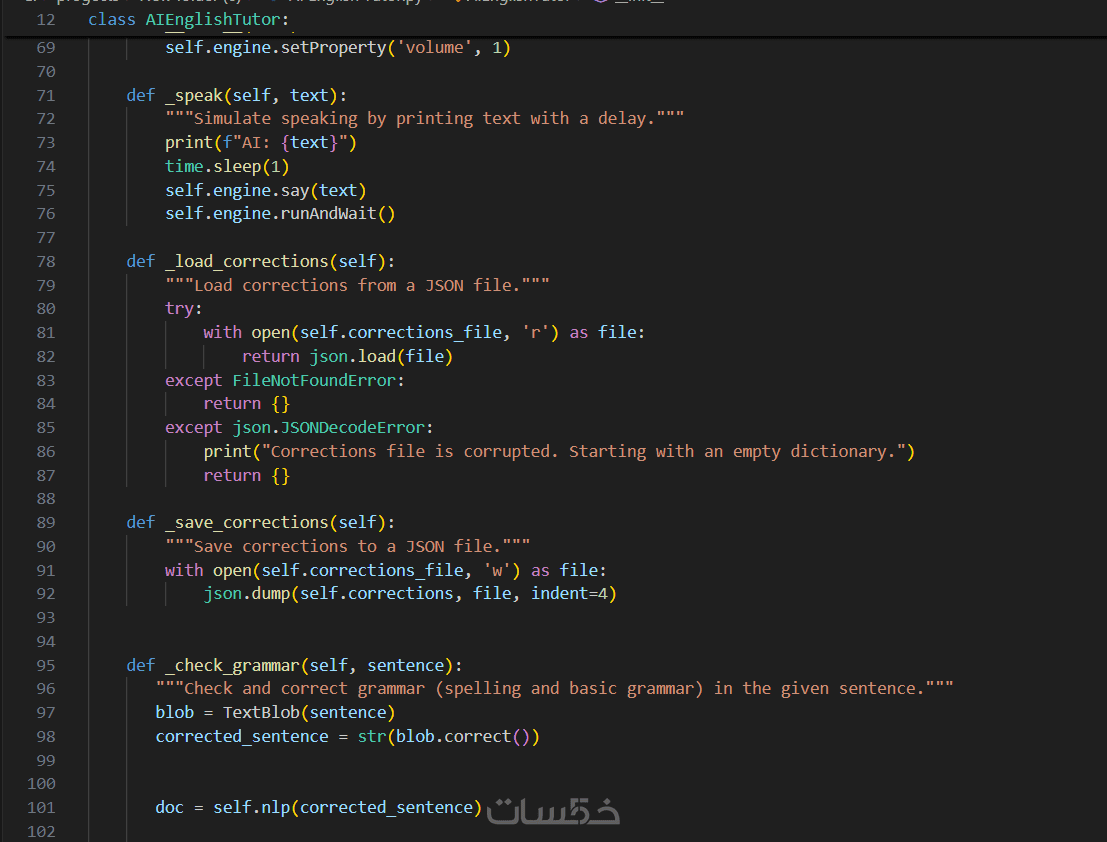The image size is (1107, 842).
Task: Click line number 71 in gutter
Action: [x=46, y=95]
